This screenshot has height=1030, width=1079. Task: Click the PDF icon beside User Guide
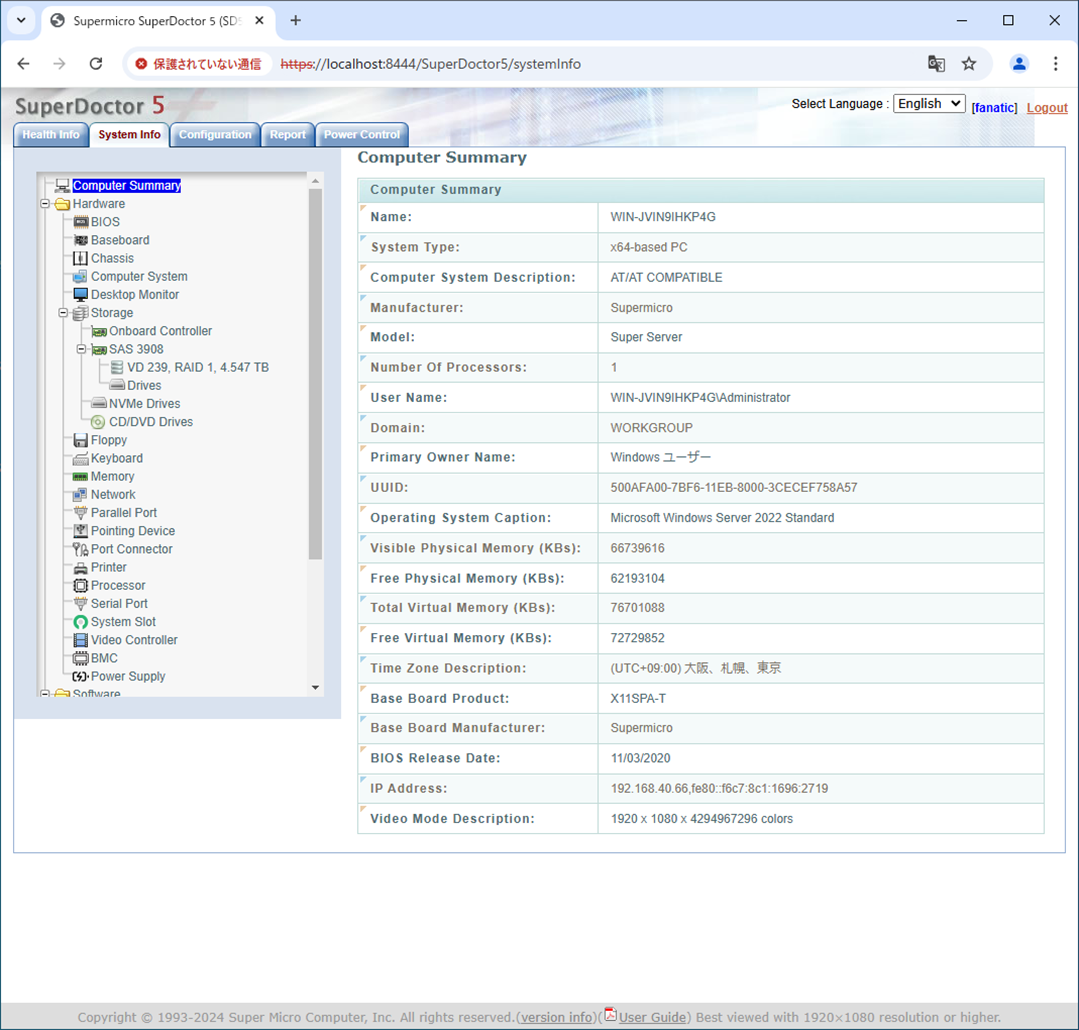pos(610,1015)
